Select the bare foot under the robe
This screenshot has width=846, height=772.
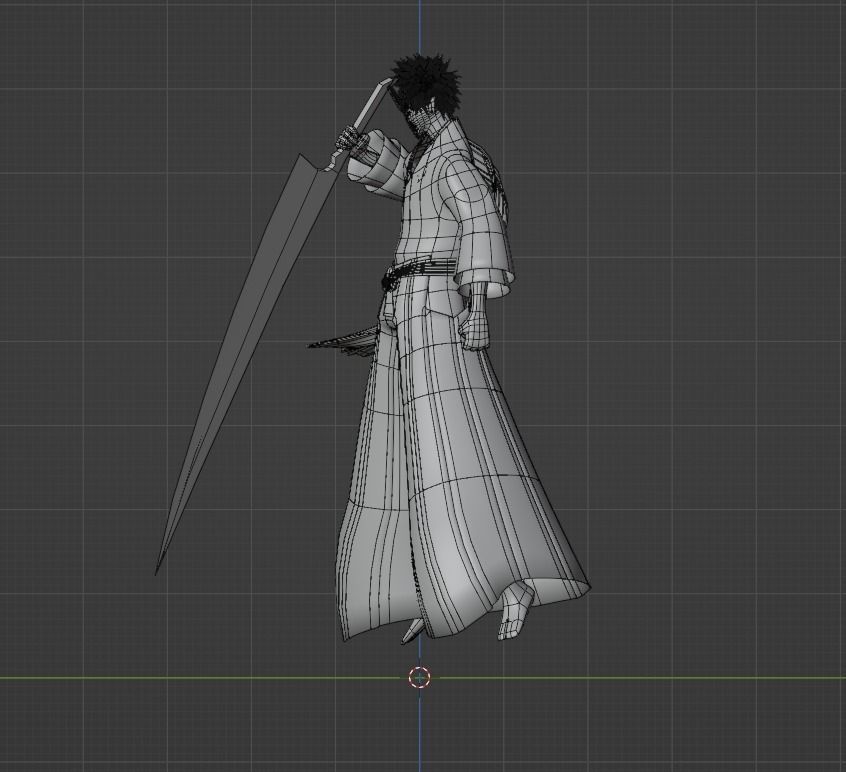click(x=515, y=610)
